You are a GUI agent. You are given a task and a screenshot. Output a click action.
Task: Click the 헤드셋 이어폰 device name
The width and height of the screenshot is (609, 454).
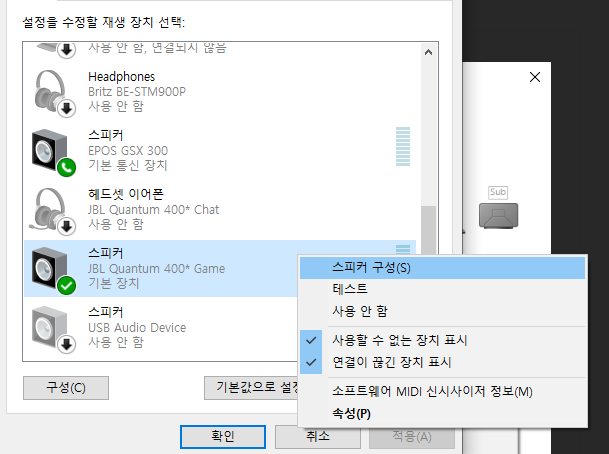coord(126,194)
